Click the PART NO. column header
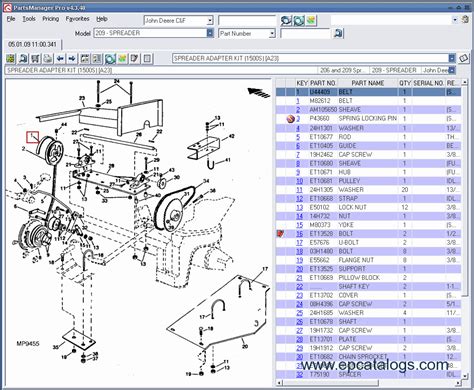474x390 pixels. [323, 83]
